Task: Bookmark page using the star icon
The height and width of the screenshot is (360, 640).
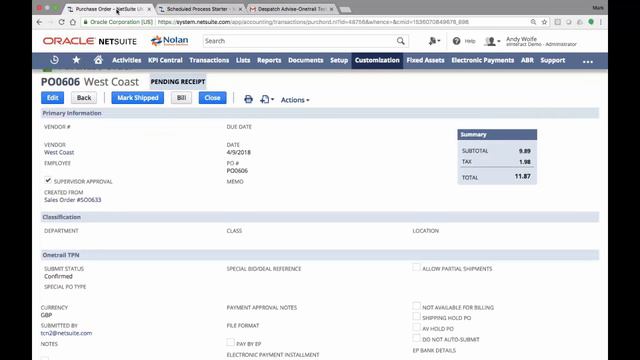Action: click(x=544, y=22)
